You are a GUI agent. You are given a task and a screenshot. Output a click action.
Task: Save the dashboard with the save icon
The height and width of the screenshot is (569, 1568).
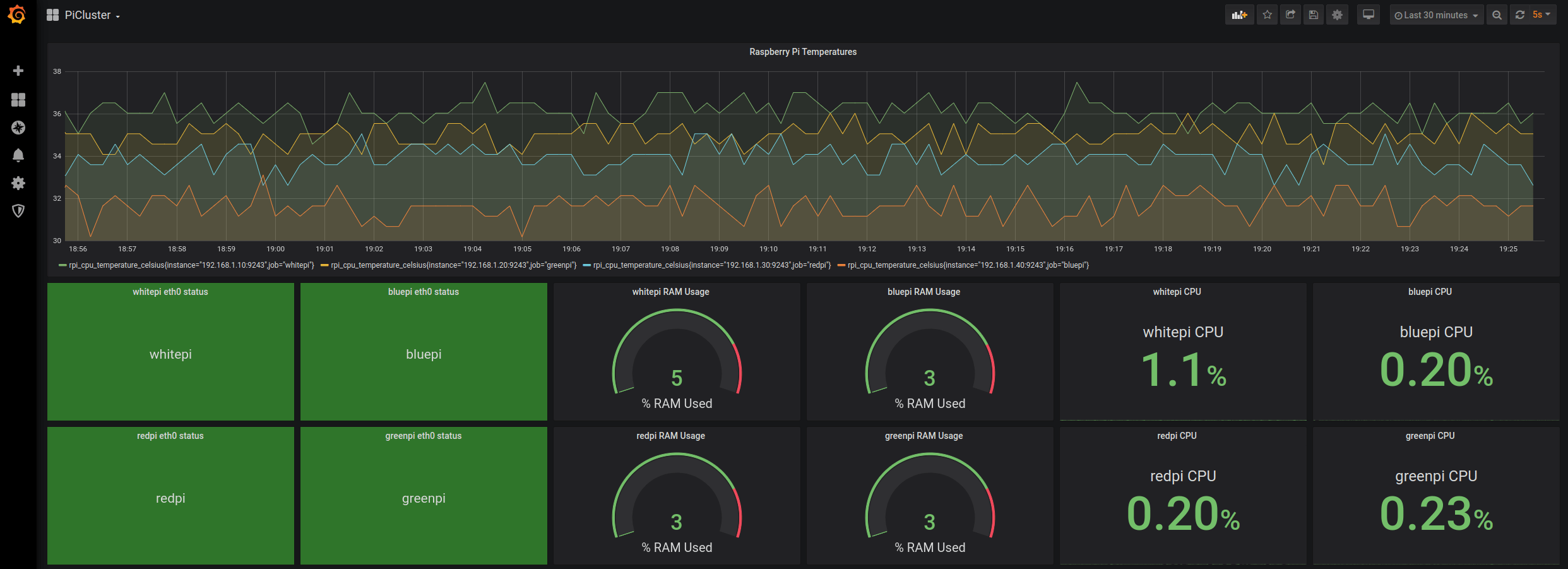tap(1314, 14)
